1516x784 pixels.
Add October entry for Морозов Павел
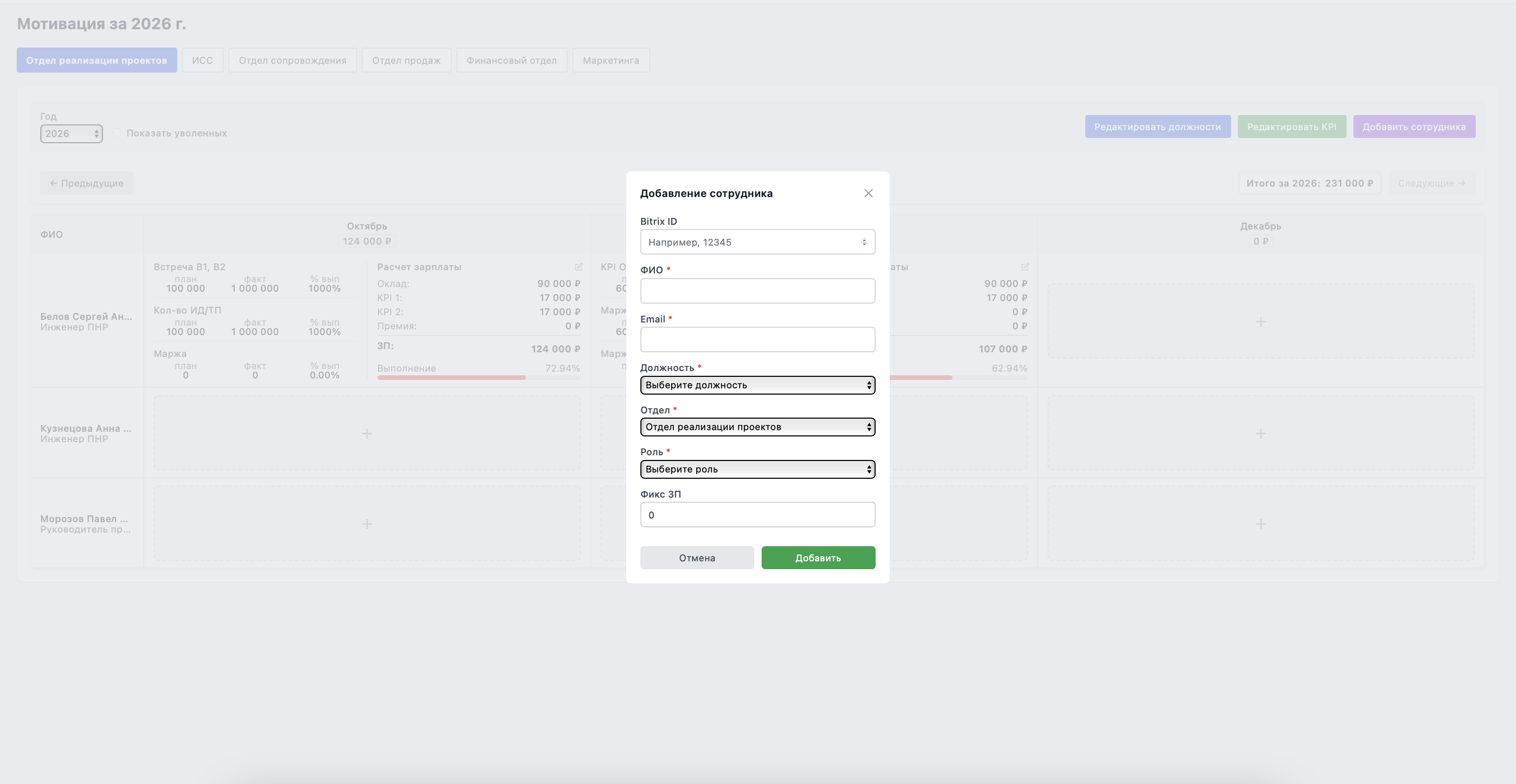pyautogui.click(x=366, y=523)
